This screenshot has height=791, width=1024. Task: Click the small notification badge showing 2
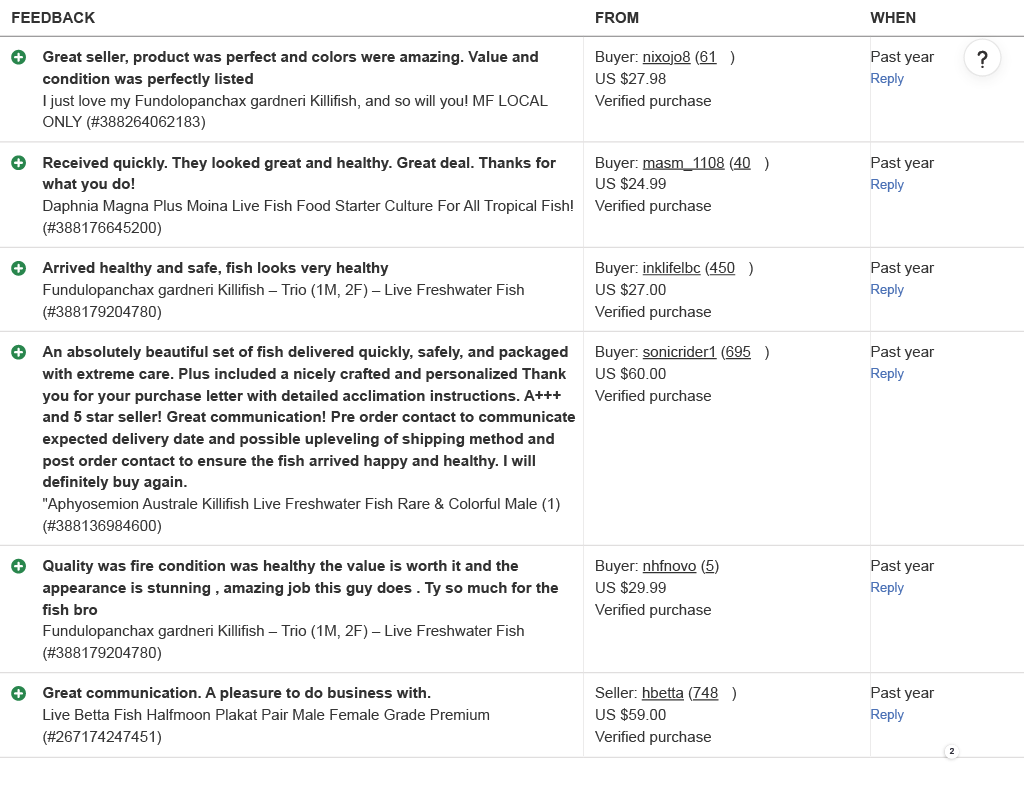(x=951, y=751)
